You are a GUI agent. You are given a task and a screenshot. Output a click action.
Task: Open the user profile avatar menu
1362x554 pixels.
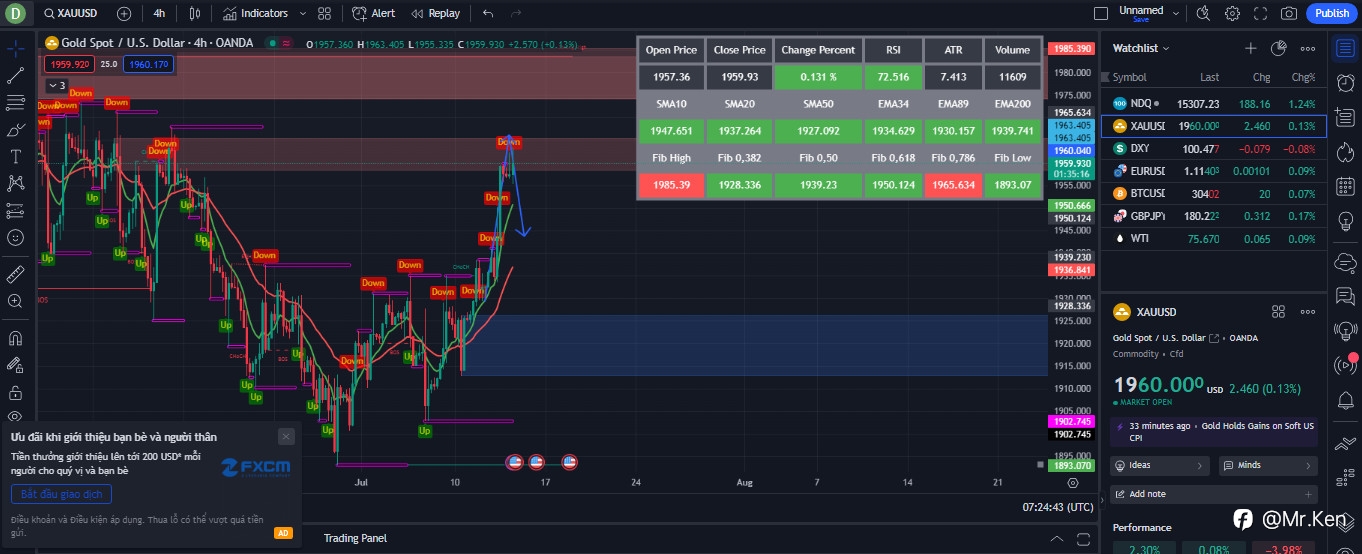(x=16, y=13)
